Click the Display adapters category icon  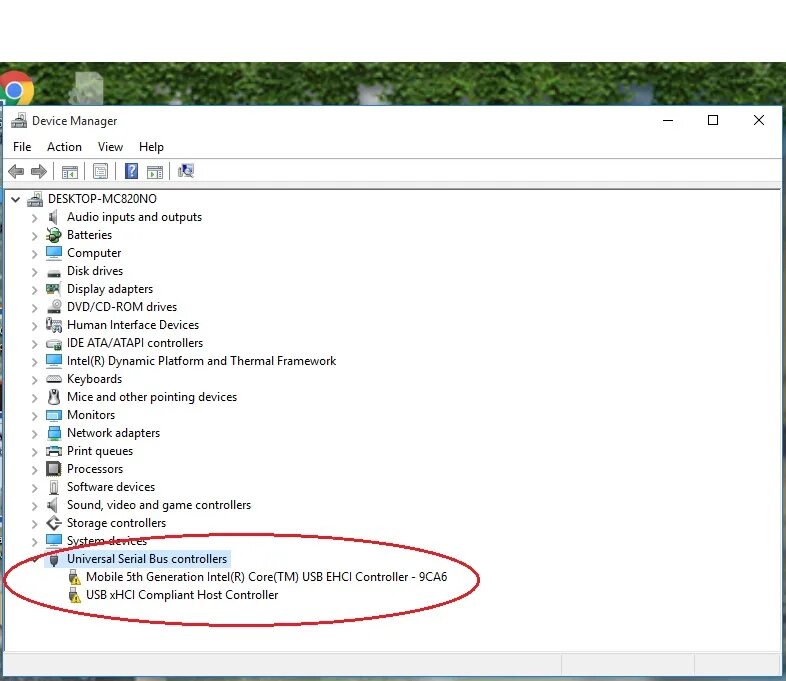(x=54, y=289)
